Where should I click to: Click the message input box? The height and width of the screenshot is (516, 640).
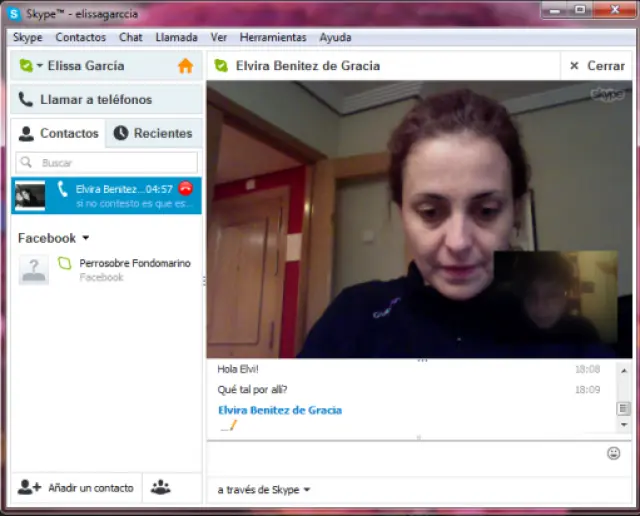[408, 459]
